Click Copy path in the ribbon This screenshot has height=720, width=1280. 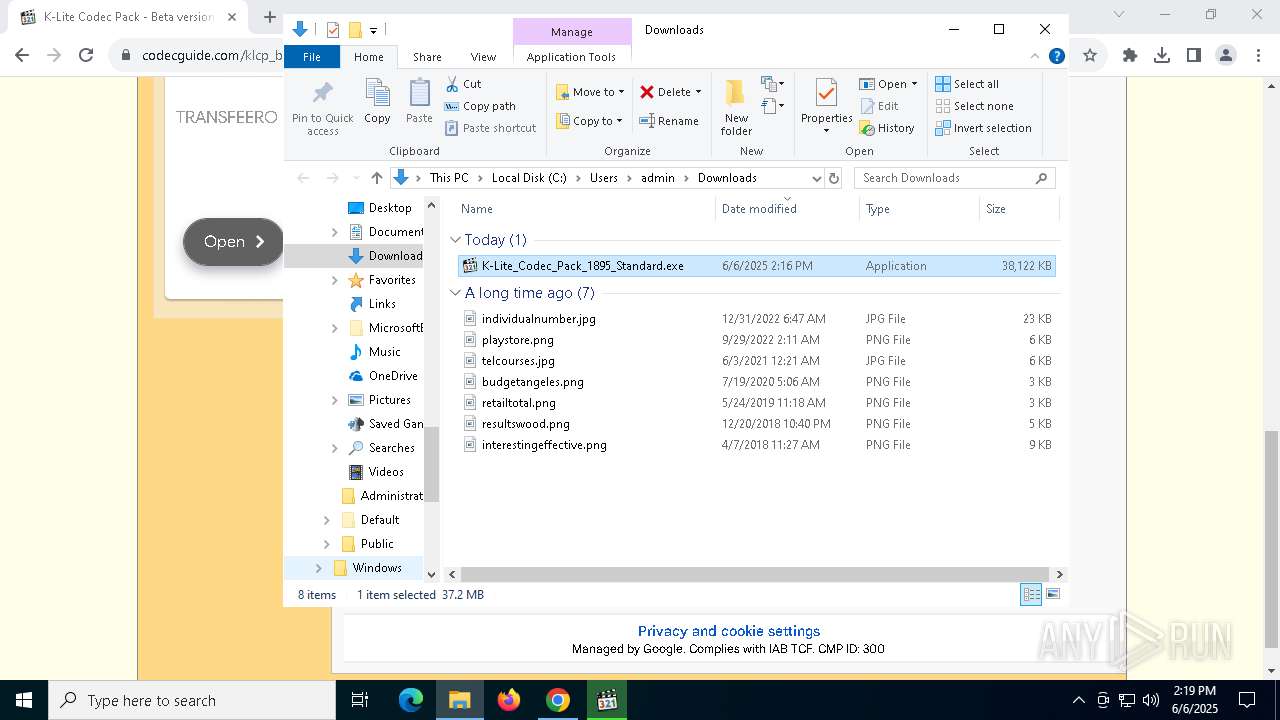tap(480, 106)
